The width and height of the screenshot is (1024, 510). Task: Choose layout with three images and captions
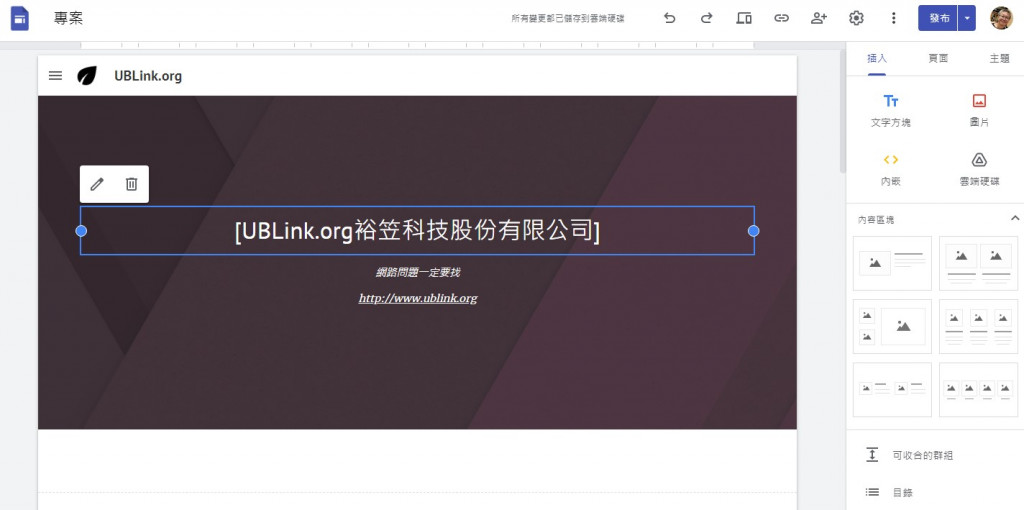978,327
